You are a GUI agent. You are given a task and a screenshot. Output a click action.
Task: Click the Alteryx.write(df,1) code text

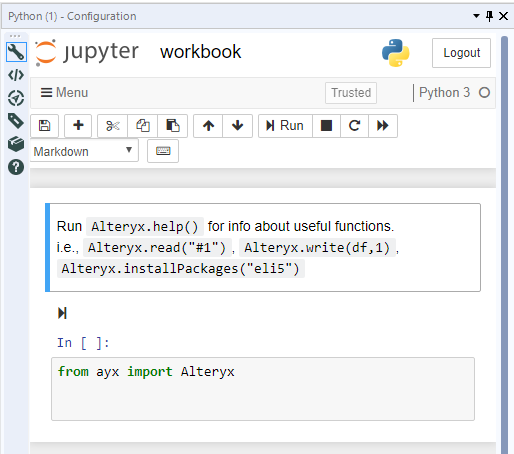point(317,248)
